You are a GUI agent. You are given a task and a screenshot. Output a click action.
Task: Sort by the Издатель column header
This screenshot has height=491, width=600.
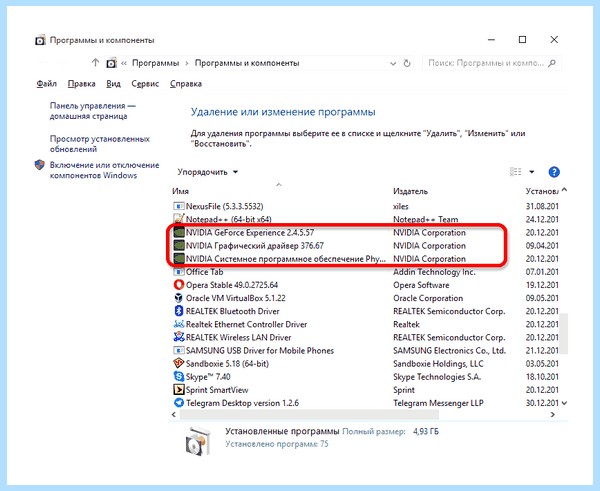410,191
